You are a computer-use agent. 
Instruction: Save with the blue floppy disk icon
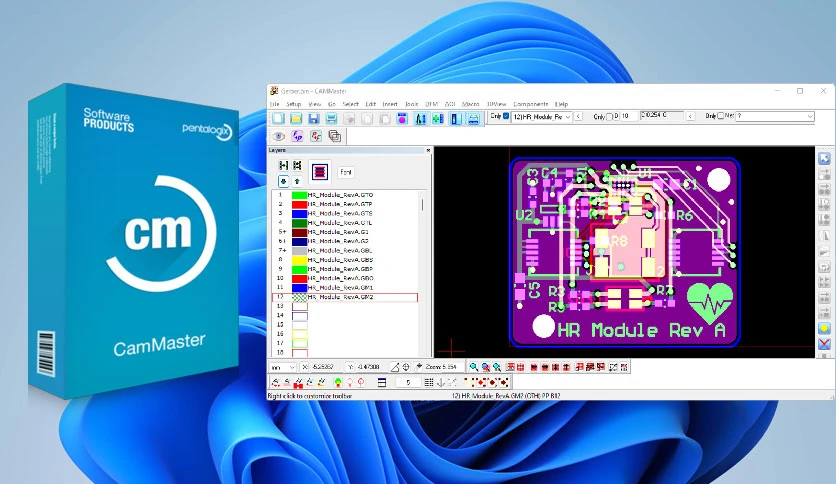pyautogui.click(x=314, y=118)
